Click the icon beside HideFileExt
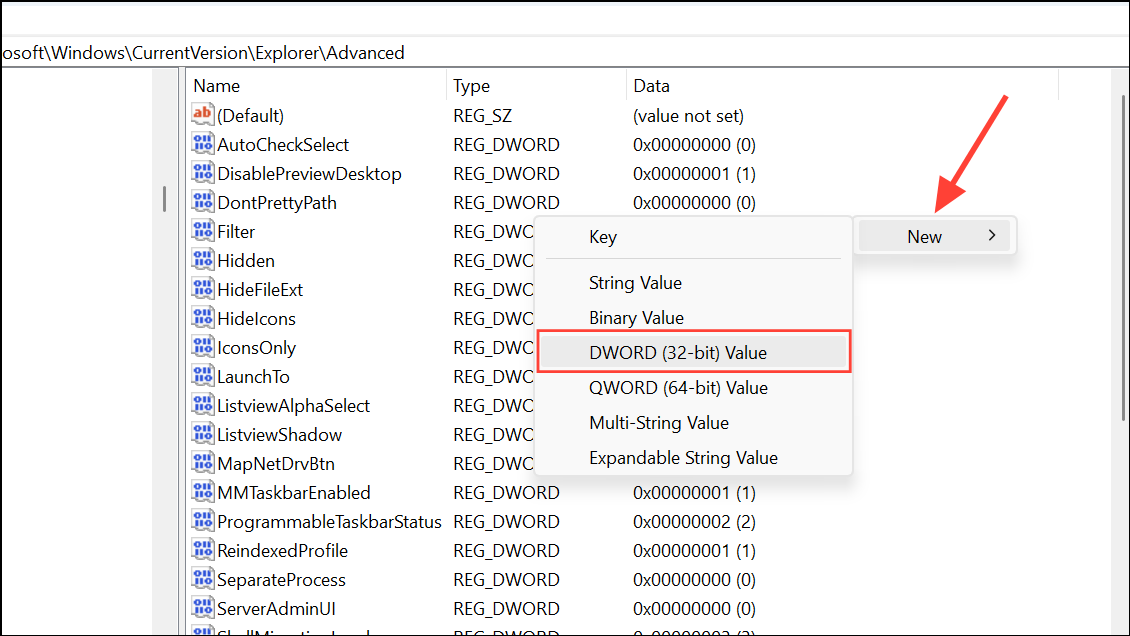 click(x=202, y=288)
